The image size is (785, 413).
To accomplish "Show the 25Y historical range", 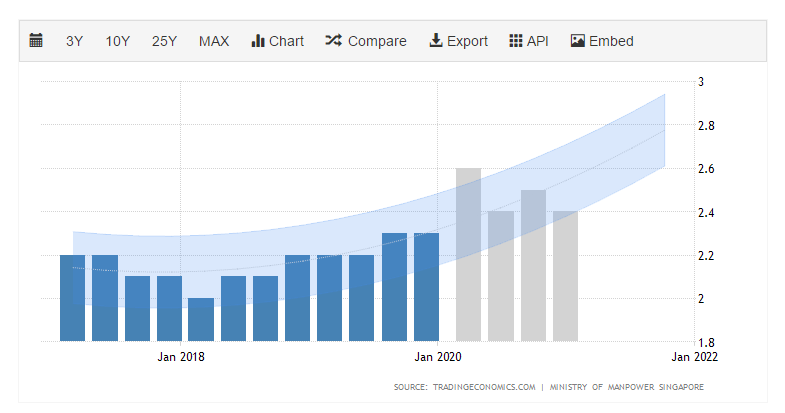I will pos(164,41).
